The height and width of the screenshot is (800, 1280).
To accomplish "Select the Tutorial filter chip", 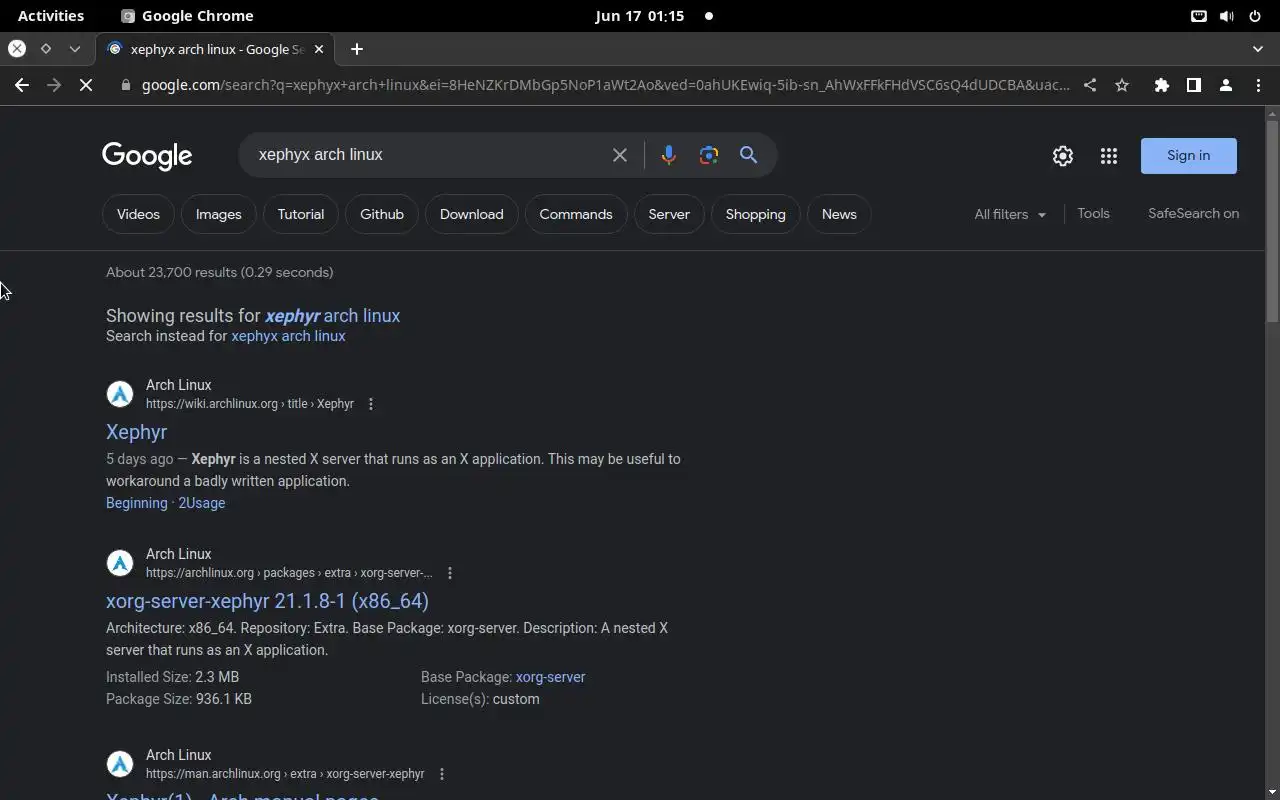I will (301, 214).
